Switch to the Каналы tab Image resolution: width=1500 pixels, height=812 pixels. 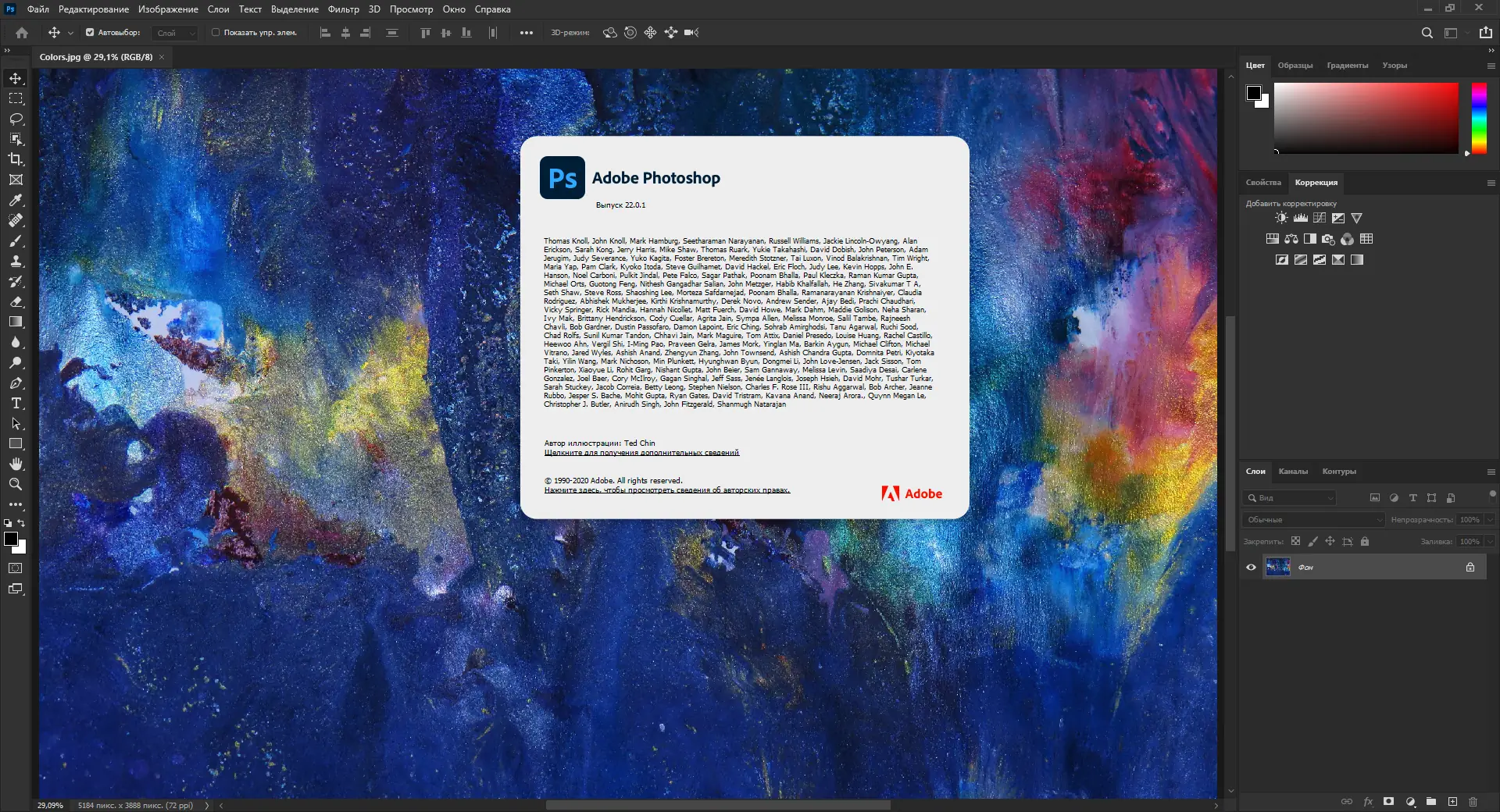point(1294,472)
